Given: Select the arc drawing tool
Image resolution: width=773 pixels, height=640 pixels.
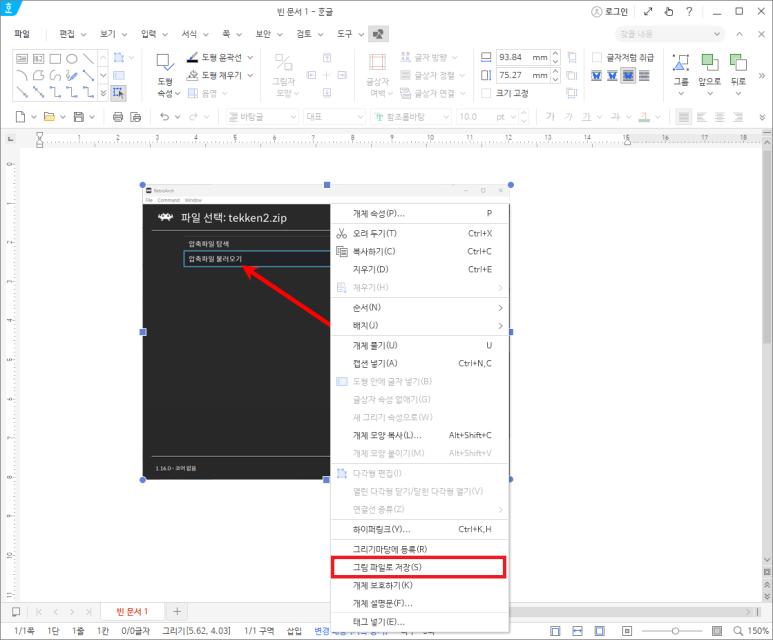Looking at the screenshot, I should coord(22,75).
